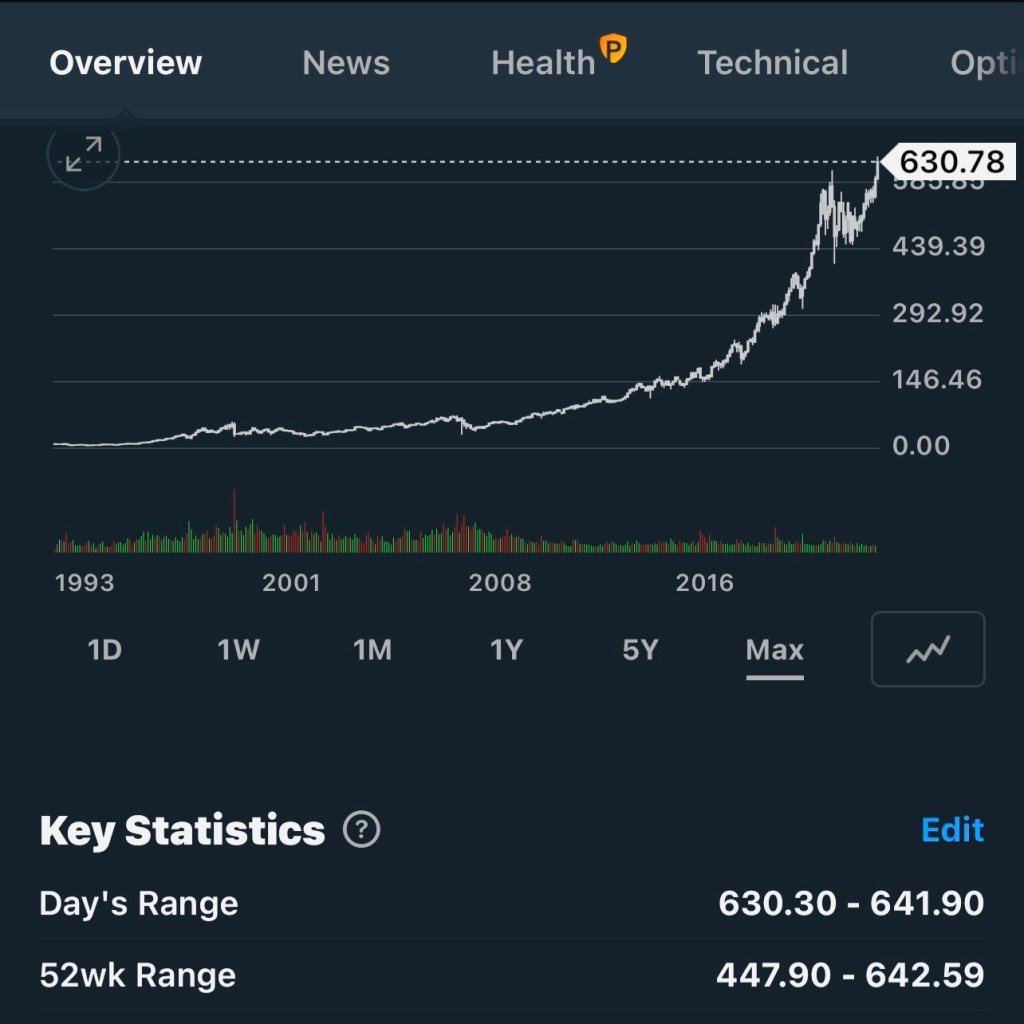
Task: Open the partially visible Options tab
Action: coord(985,63)
